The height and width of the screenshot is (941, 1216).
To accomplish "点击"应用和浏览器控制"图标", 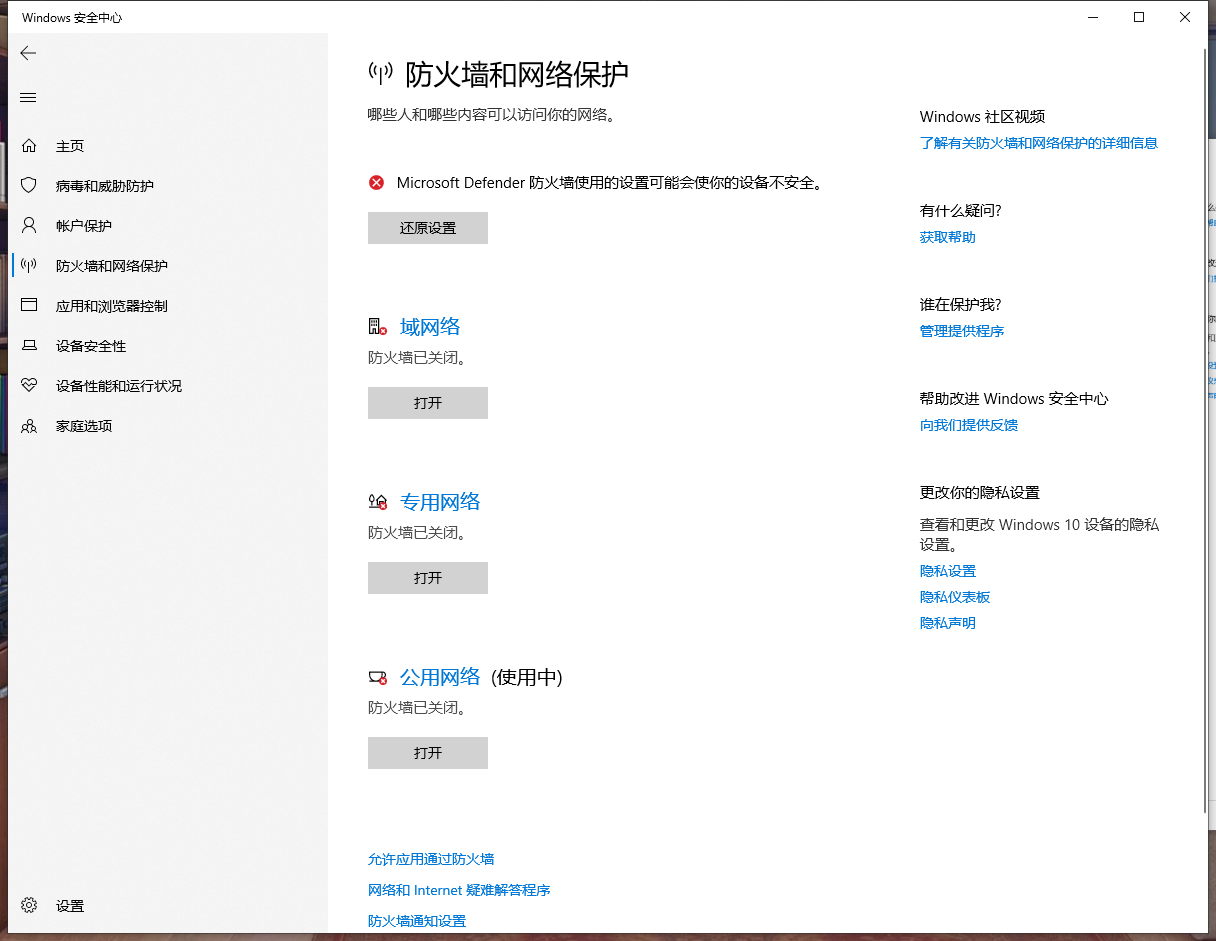I will pos(28,305).
